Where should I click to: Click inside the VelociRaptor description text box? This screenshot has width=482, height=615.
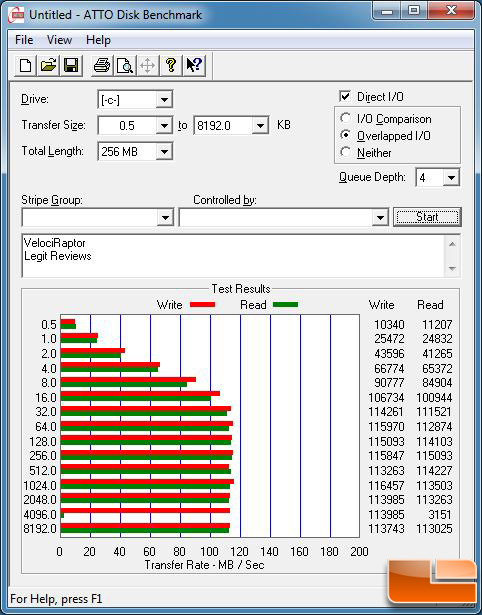pos(234,256)
